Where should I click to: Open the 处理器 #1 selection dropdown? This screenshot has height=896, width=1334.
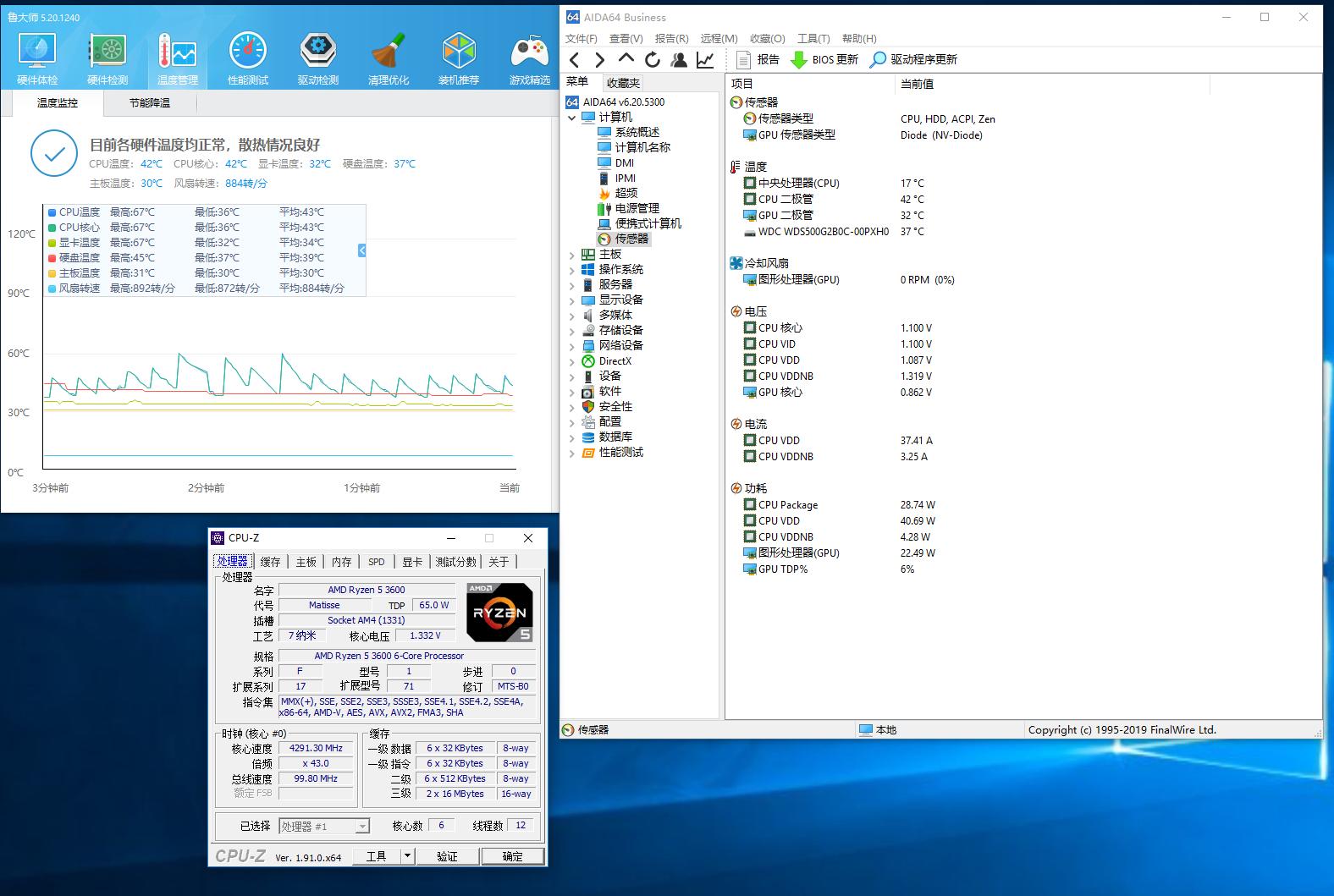click(362, 827)
